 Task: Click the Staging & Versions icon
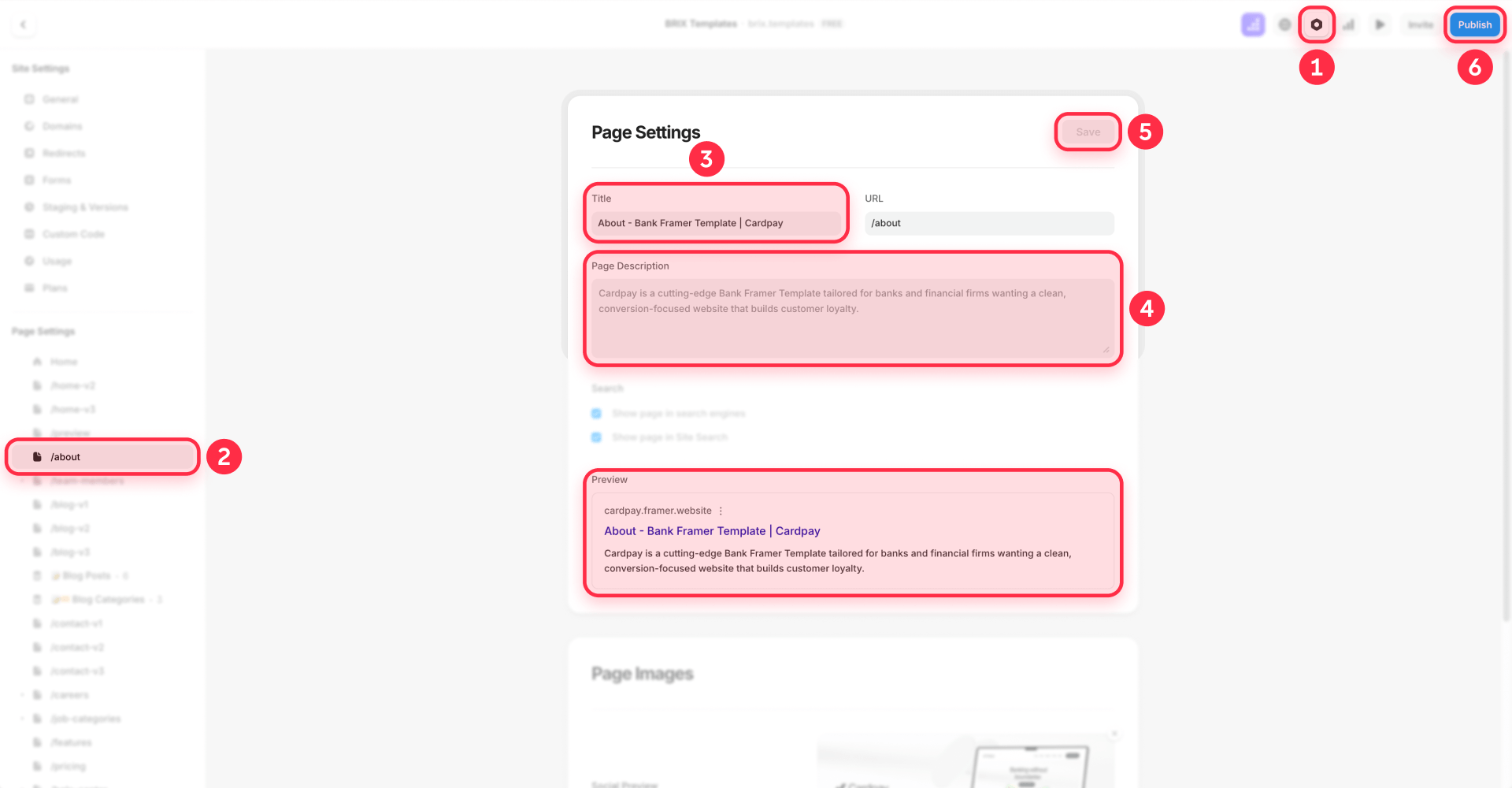coord(29,207)
